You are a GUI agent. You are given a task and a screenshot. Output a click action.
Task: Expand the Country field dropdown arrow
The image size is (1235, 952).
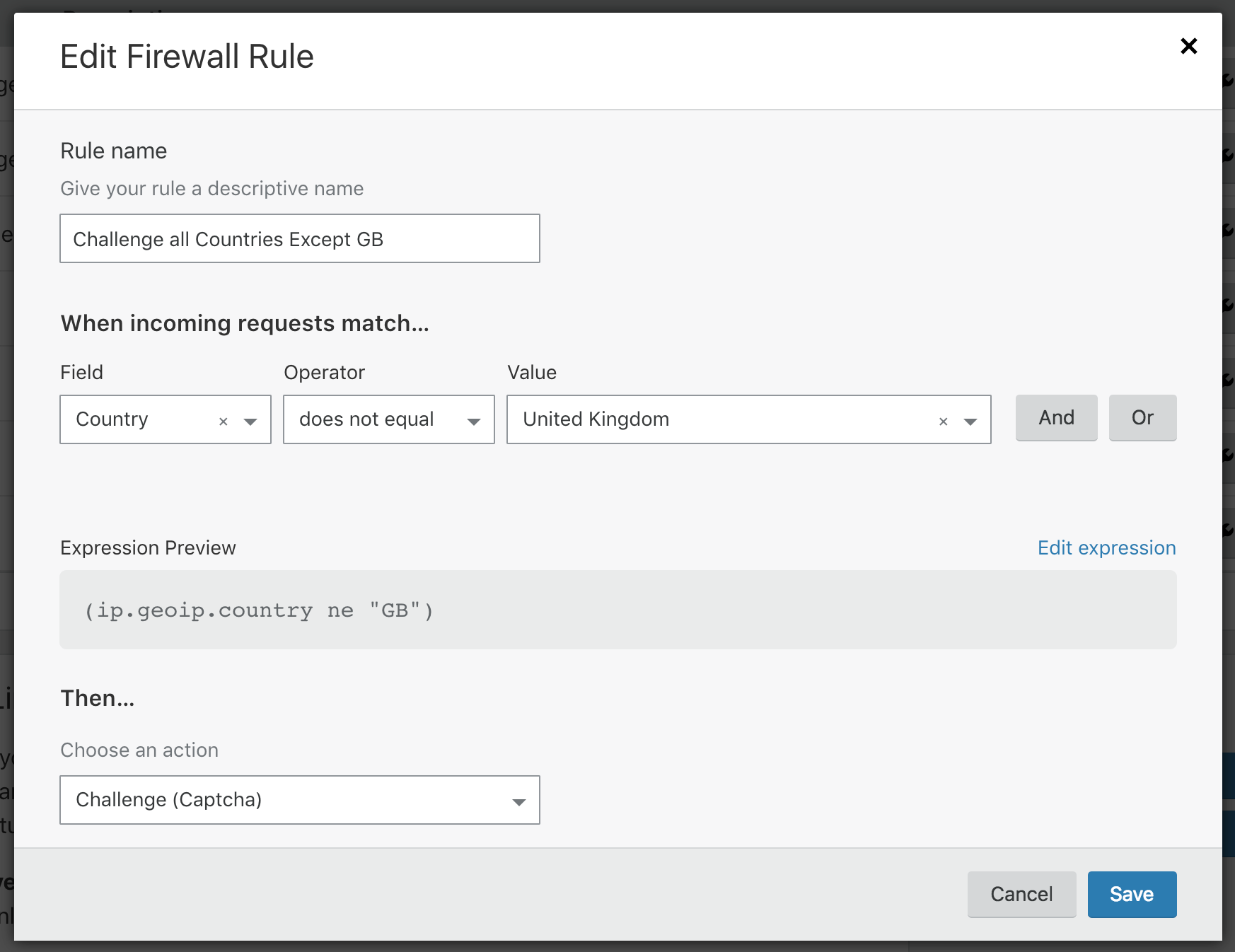[250, 422]
